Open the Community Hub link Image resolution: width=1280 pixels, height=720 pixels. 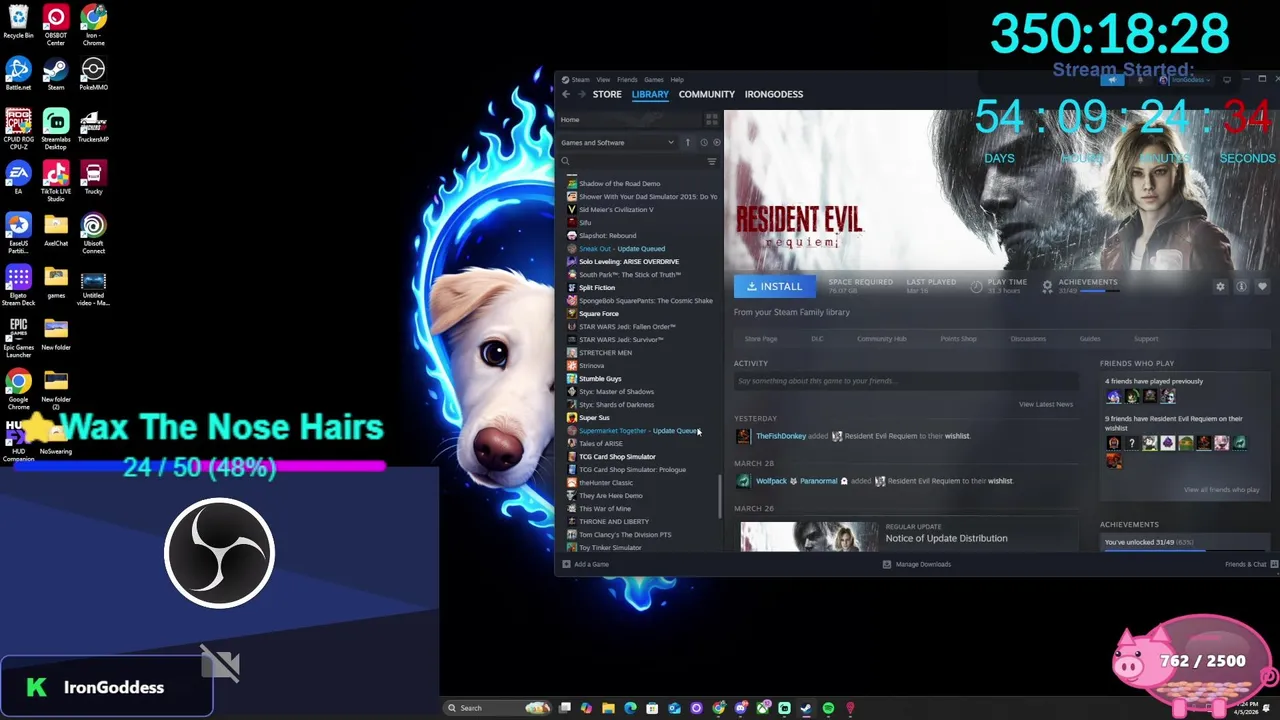click(x=882, y=339)
